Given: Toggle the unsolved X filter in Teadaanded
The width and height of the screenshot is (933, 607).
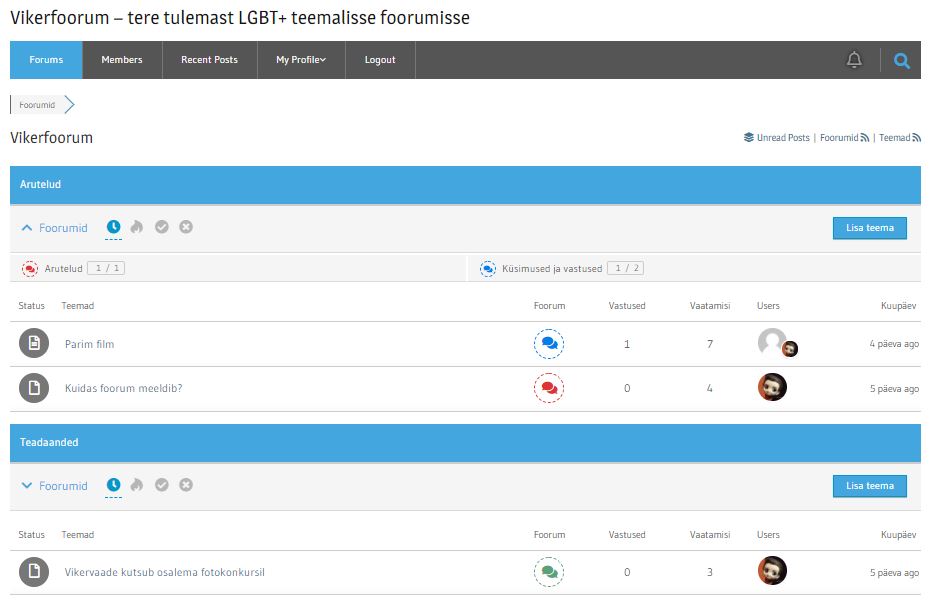Looking at the screenshot, I should click(186, 485).
